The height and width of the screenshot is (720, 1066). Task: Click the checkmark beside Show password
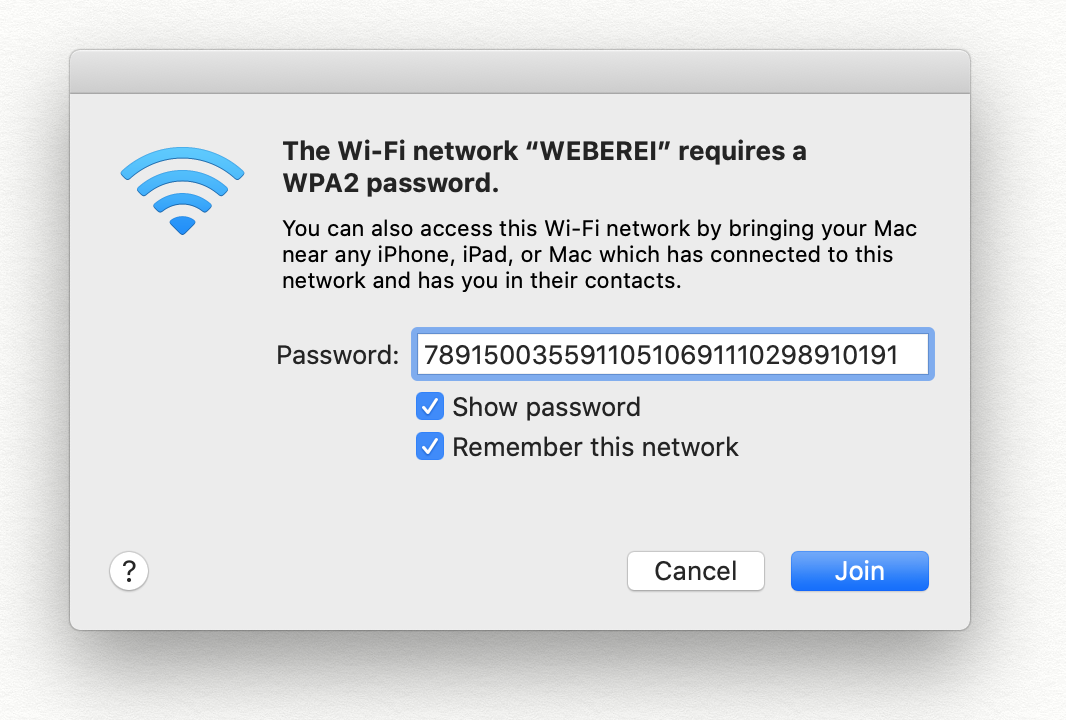[430, 407]
